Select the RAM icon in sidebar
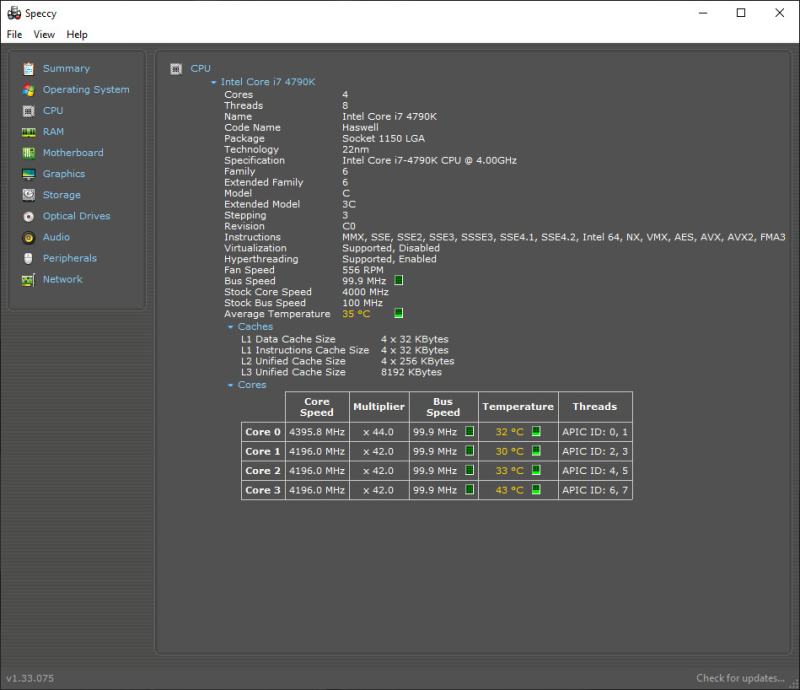Image resolution: width=800 pixels, height=690 pixels. click(28, 132)
